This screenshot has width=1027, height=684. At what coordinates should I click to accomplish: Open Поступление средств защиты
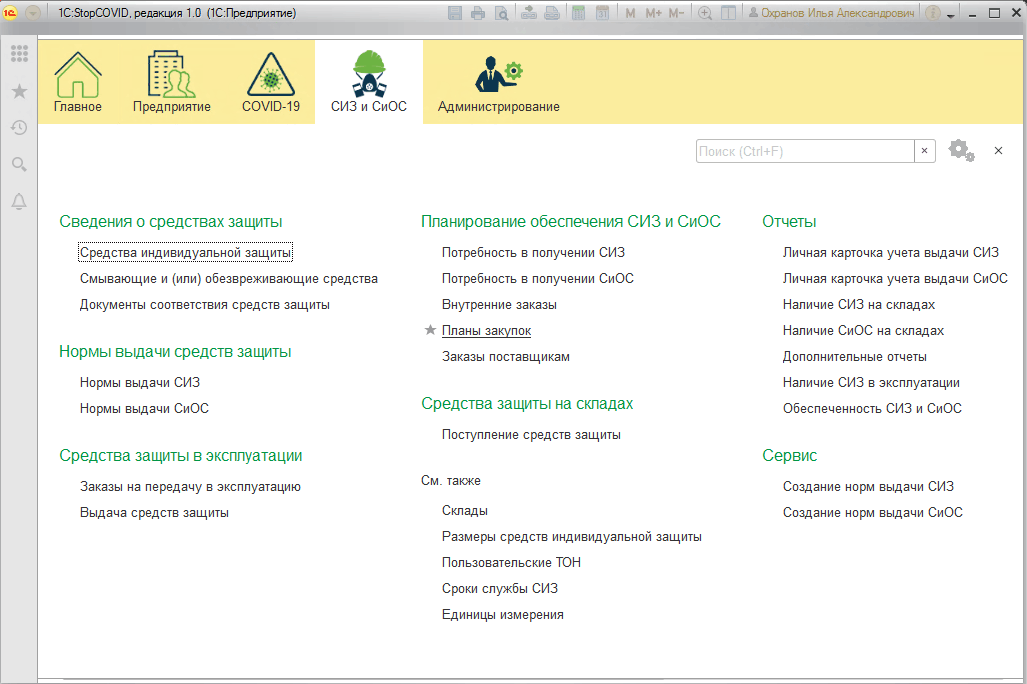coord(531,435)
